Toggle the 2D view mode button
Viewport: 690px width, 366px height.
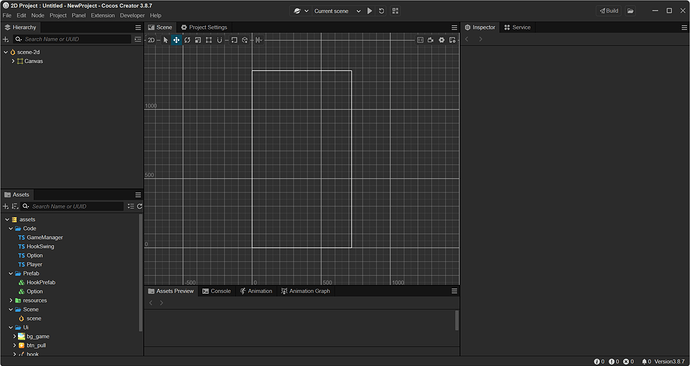pos(151,40)
